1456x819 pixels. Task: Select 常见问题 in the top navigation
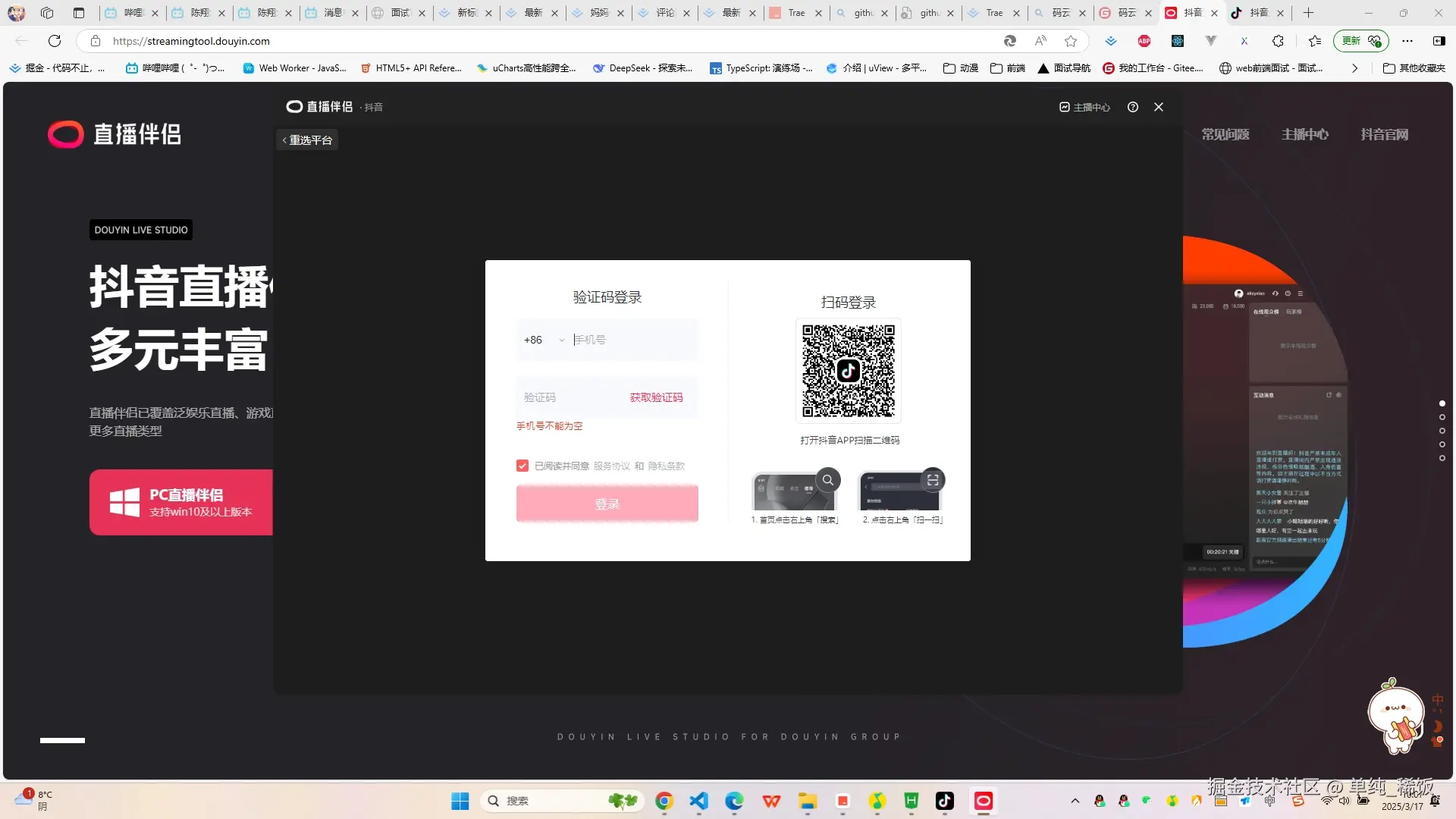[1225, 134]
